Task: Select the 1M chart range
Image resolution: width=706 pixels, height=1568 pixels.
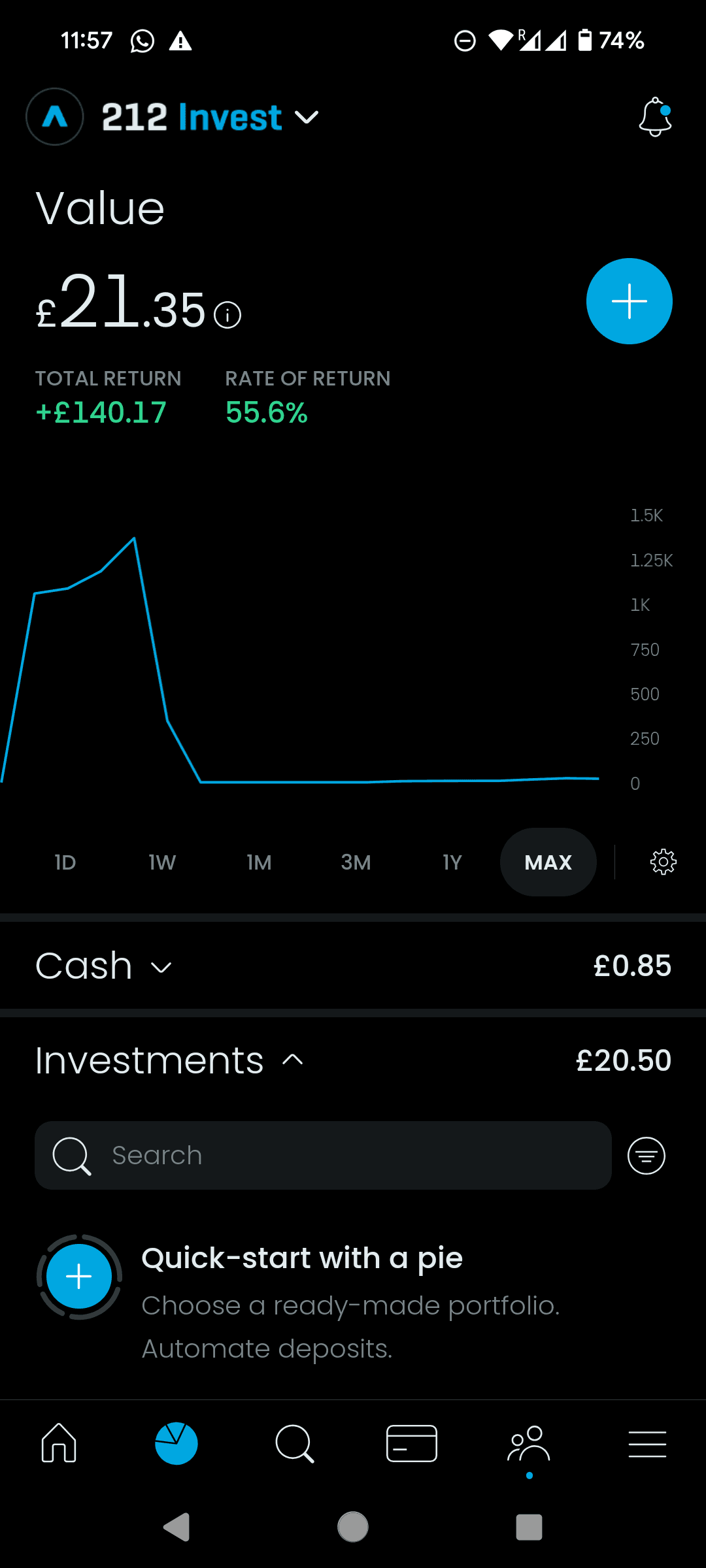Action: click(259, 862)
